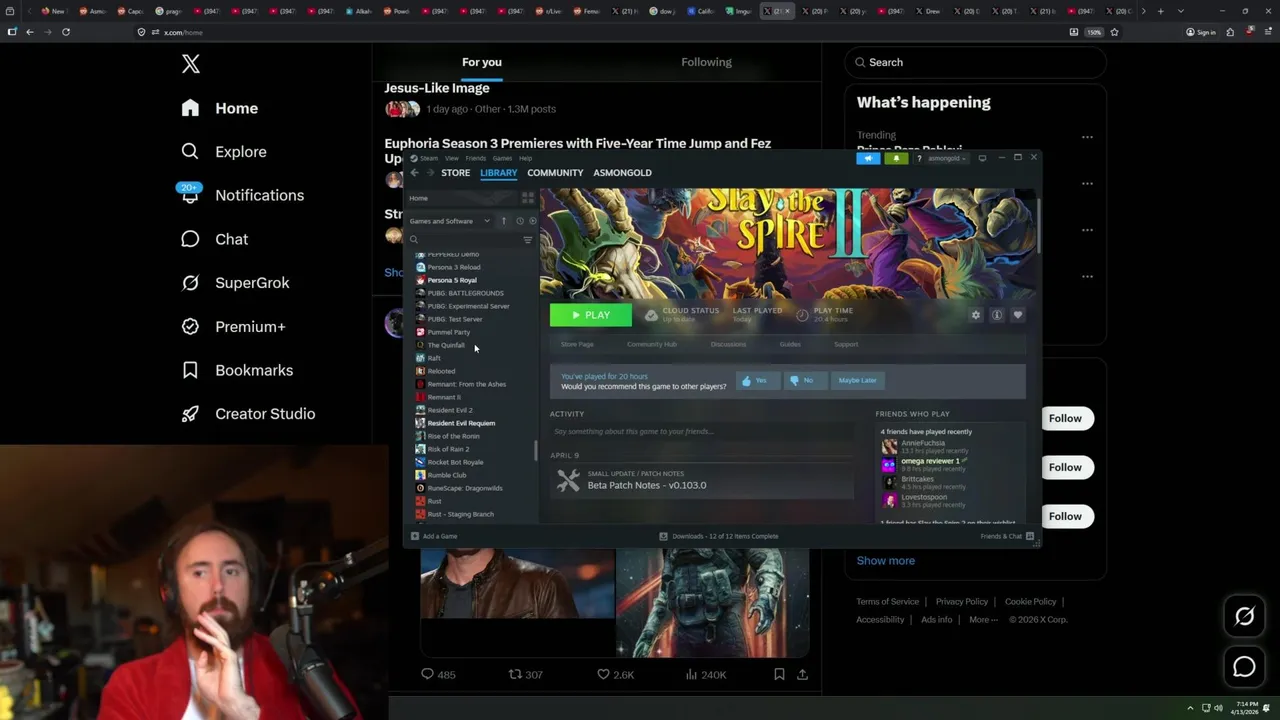Enter Big Picture mode via monitor icon
1280x720 pixels.
982,158
